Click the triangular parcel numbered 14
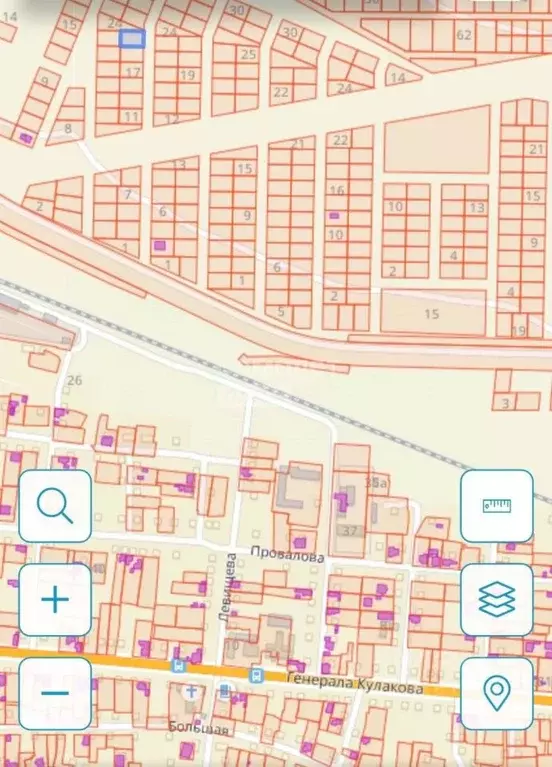Viewport: 552px width, 767px height. [401, 76]
